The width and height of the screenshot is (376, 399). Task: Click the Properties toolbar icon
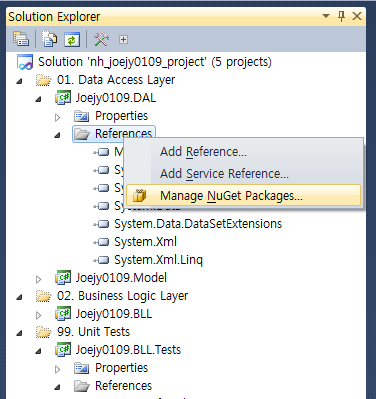tap(21, 39)
